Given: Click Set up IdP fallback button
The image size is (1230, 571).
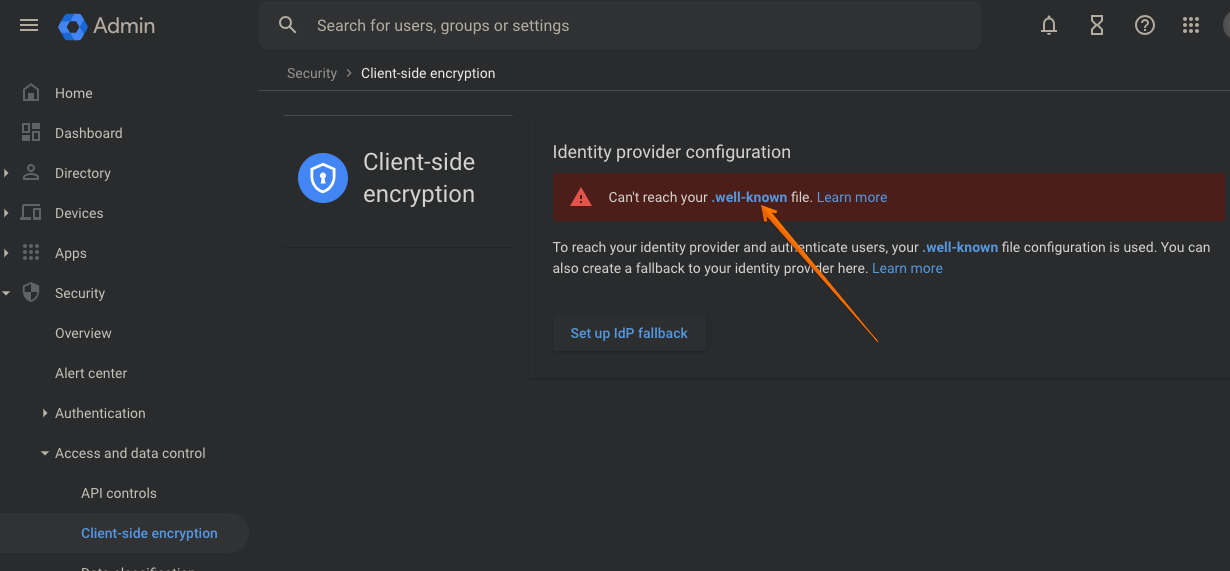Looking at the screenshot, I should pyautogui.click(x=629, y=333).
